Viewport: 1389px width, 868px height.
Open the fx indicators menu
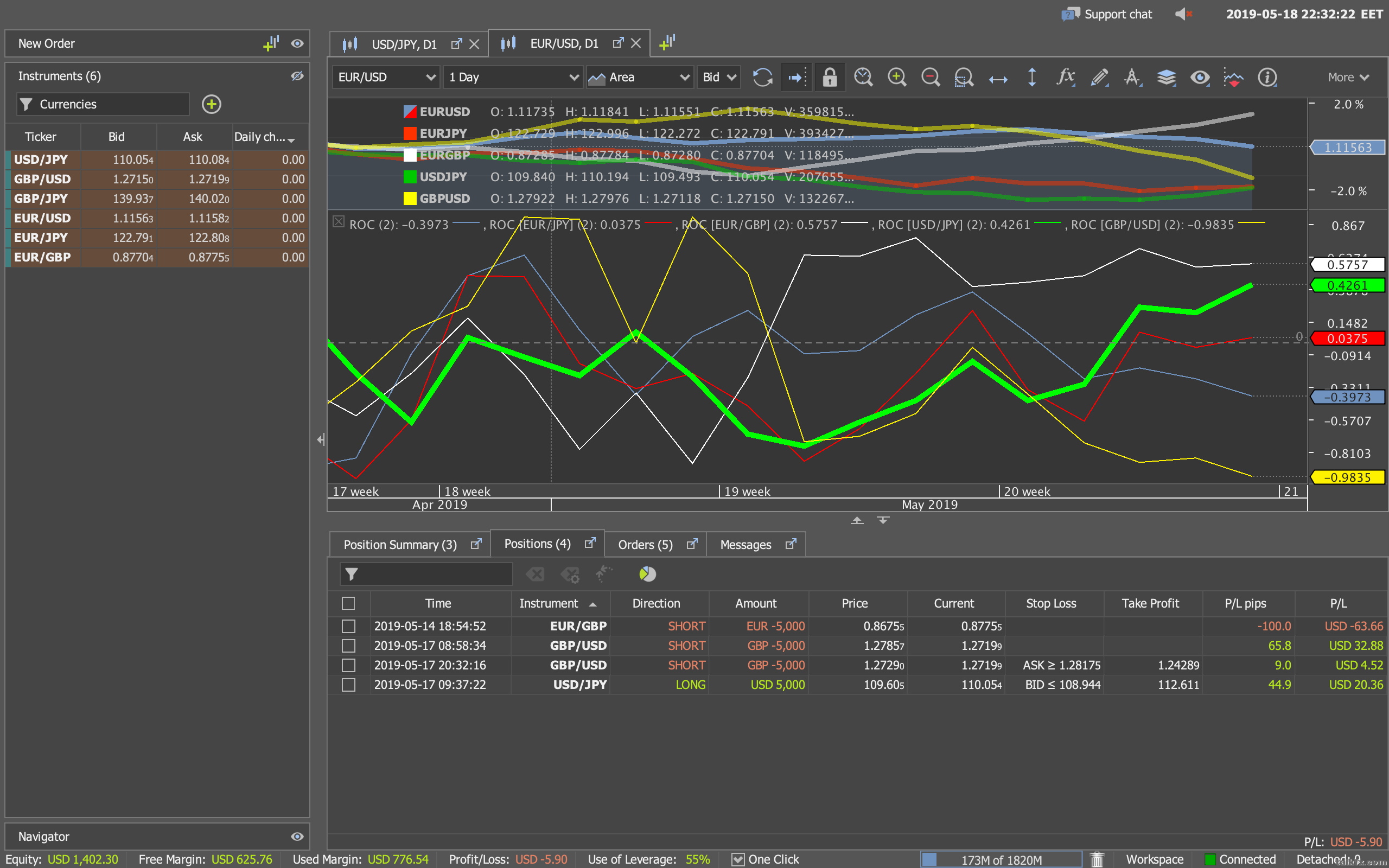pyautogui.click(x=1065, y=77)
